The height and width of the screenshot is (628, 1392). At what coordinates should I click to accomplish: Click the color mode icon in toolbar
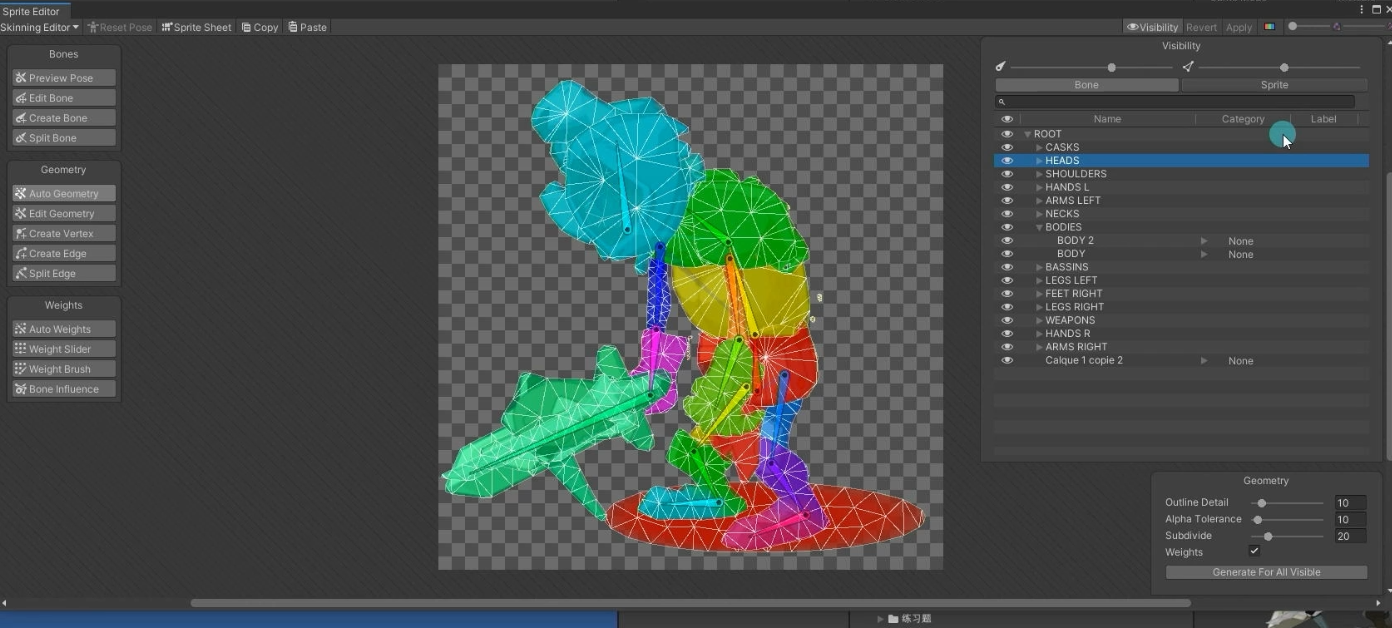[x=1270, y=27]
